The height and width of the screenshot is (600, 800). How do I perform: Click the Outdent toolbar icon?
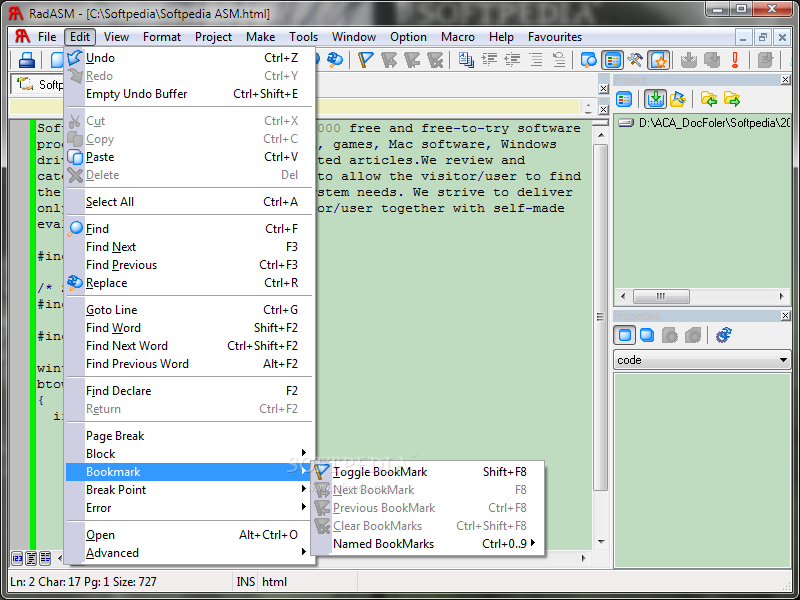[512, 60]
